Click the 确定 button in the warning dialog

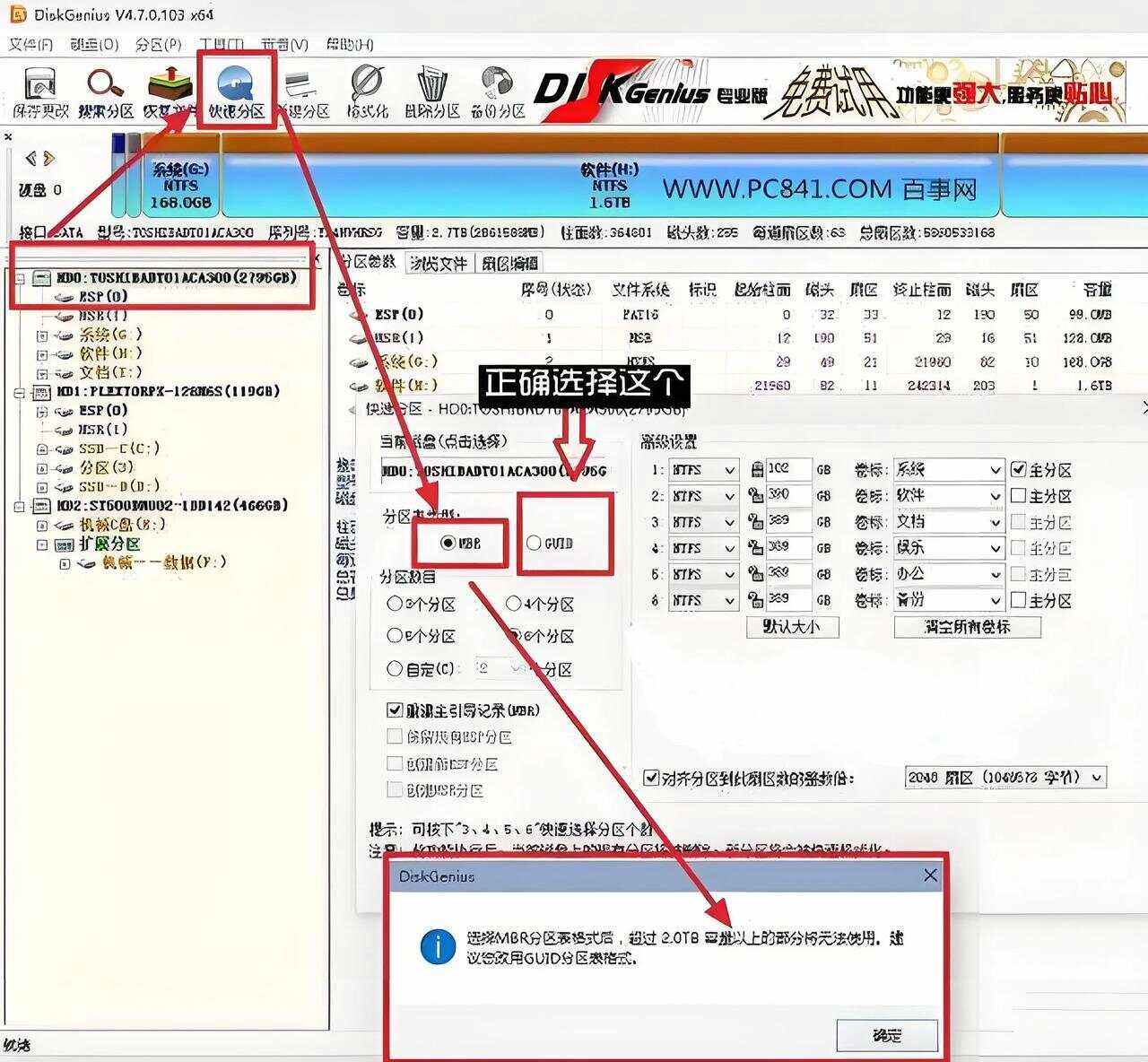click(886, 1034)
